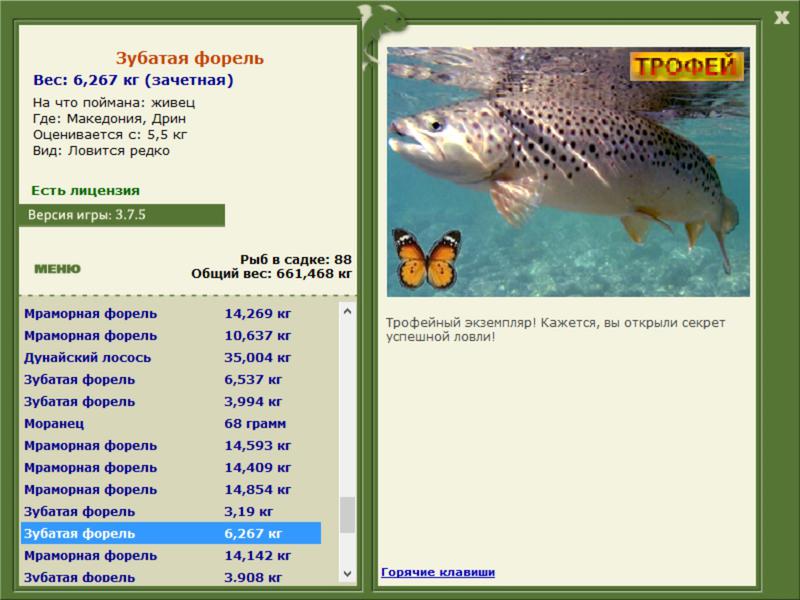Select highlighted Зубатая форель 6,267 кг row
800x600 pixels.
tap(171, 533)
